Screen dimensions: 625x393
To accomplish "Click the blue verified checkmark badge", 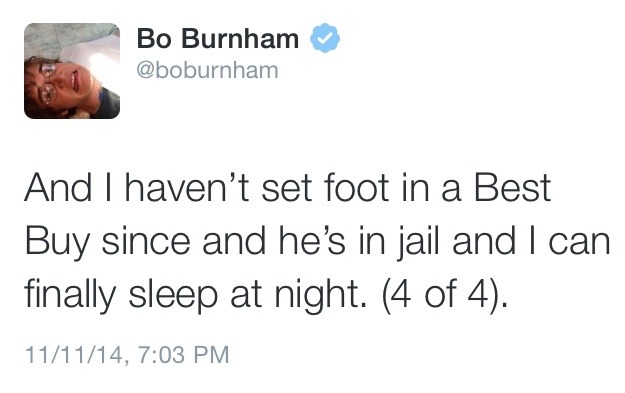I will [x=325, y=38].
